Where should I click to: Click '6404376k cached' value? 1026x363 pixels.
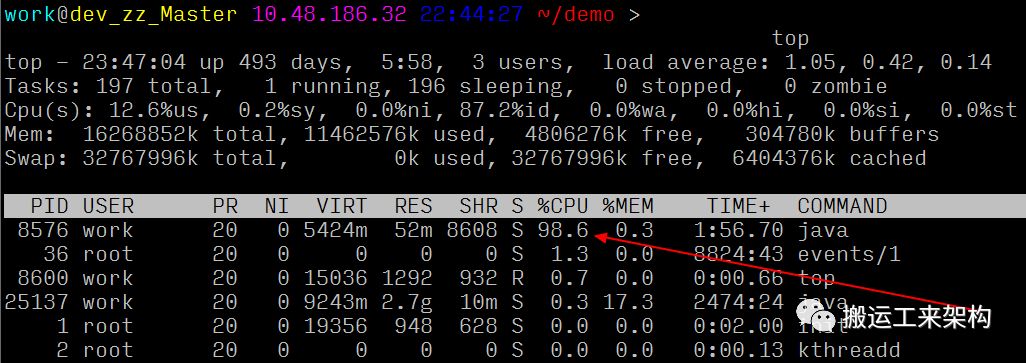(x=830, y=158)
